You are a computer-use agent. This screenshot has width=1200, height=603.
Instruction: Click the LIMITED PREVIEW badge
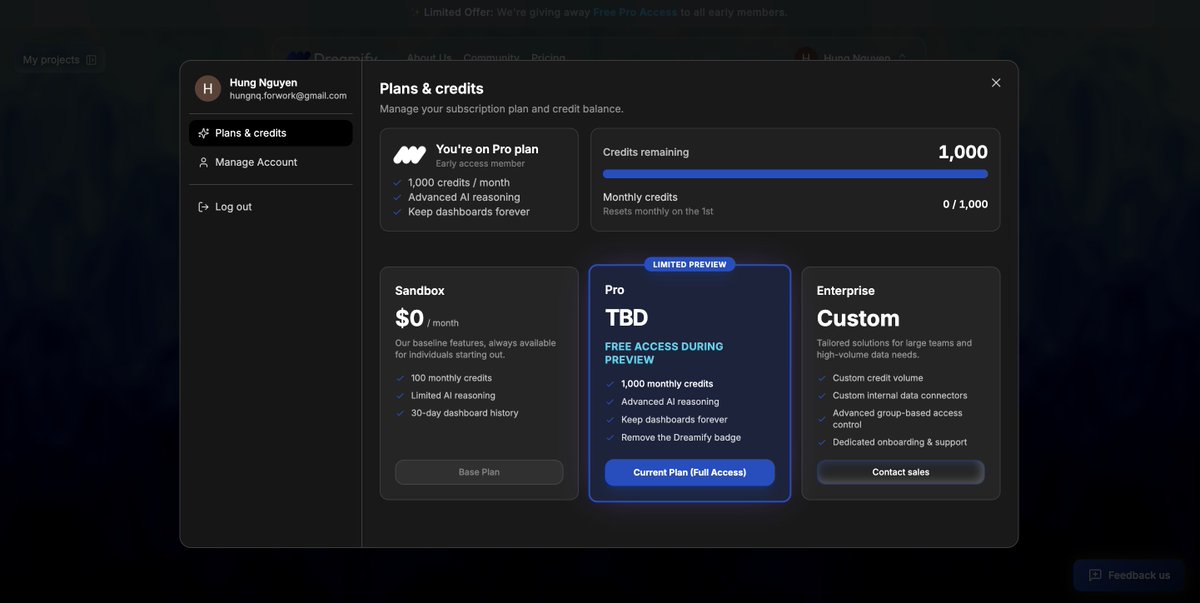click(690, 265)
